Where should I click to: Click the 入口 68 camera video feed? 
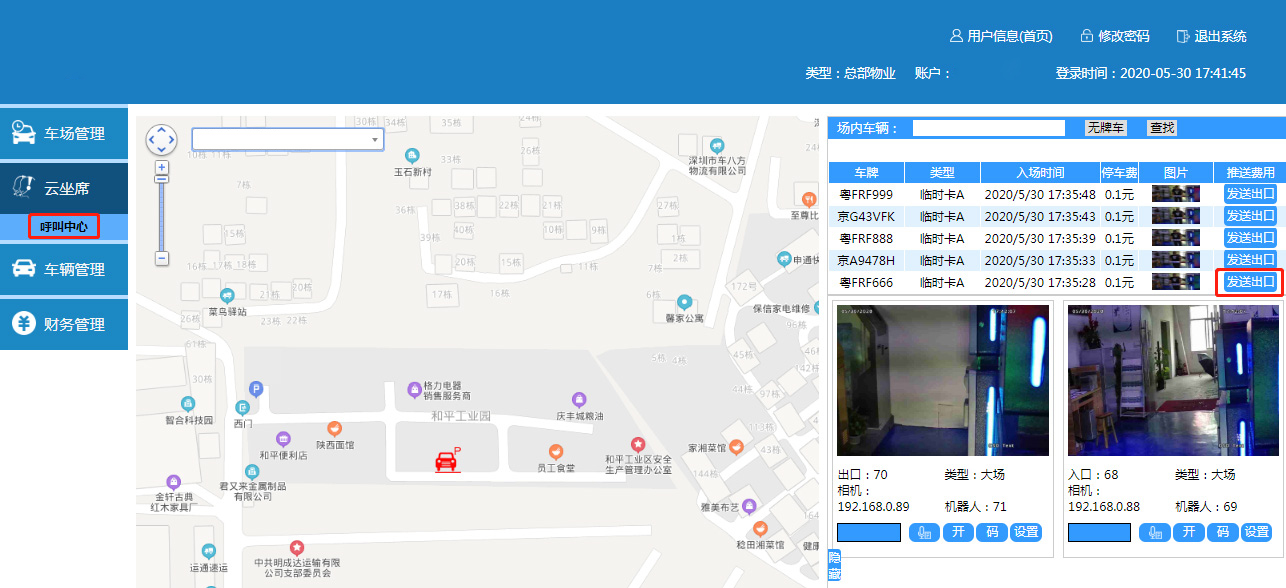tap(1173, 381)
